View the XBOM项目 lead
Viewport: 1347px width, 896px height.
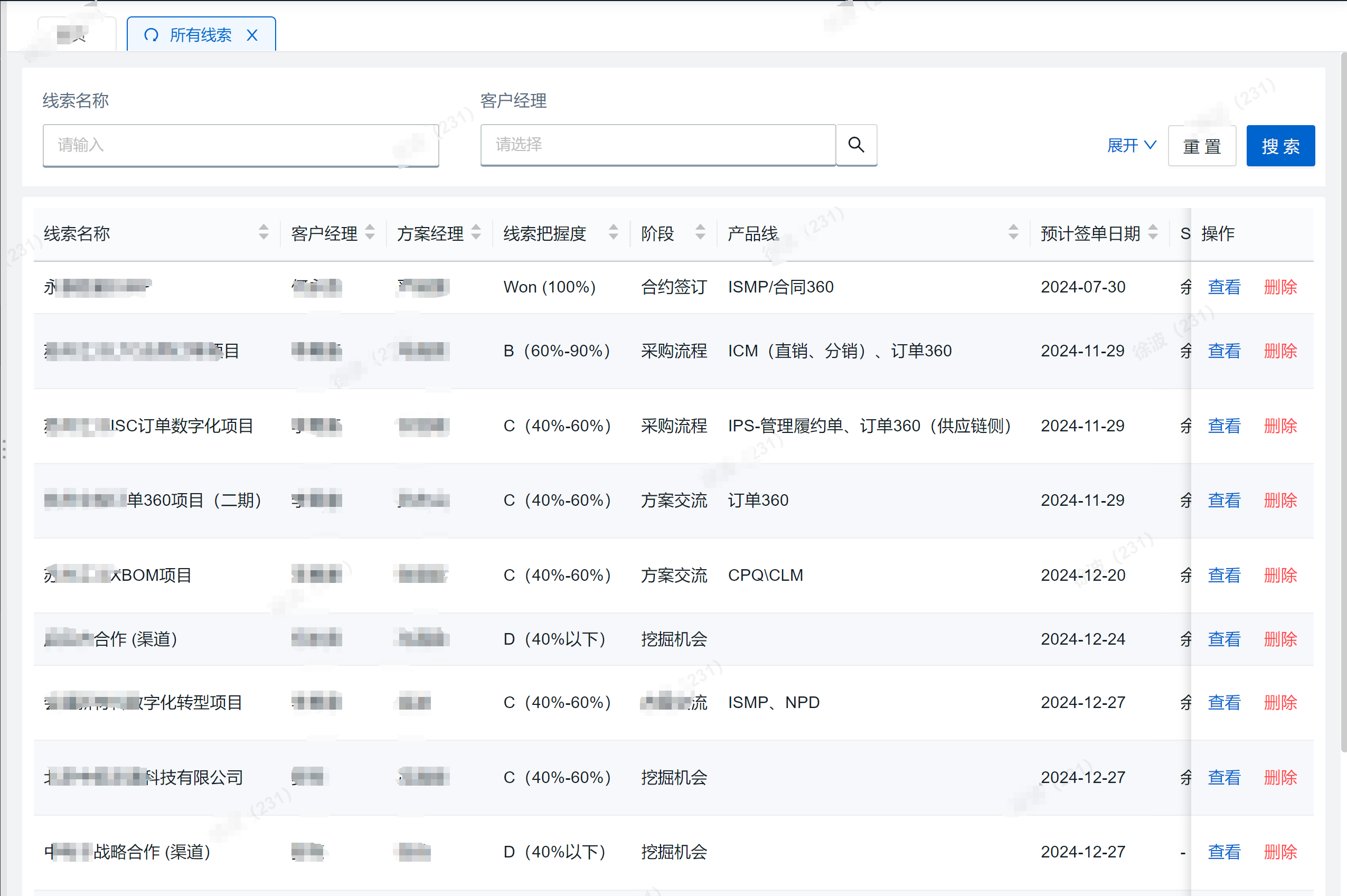[1224, 576]
